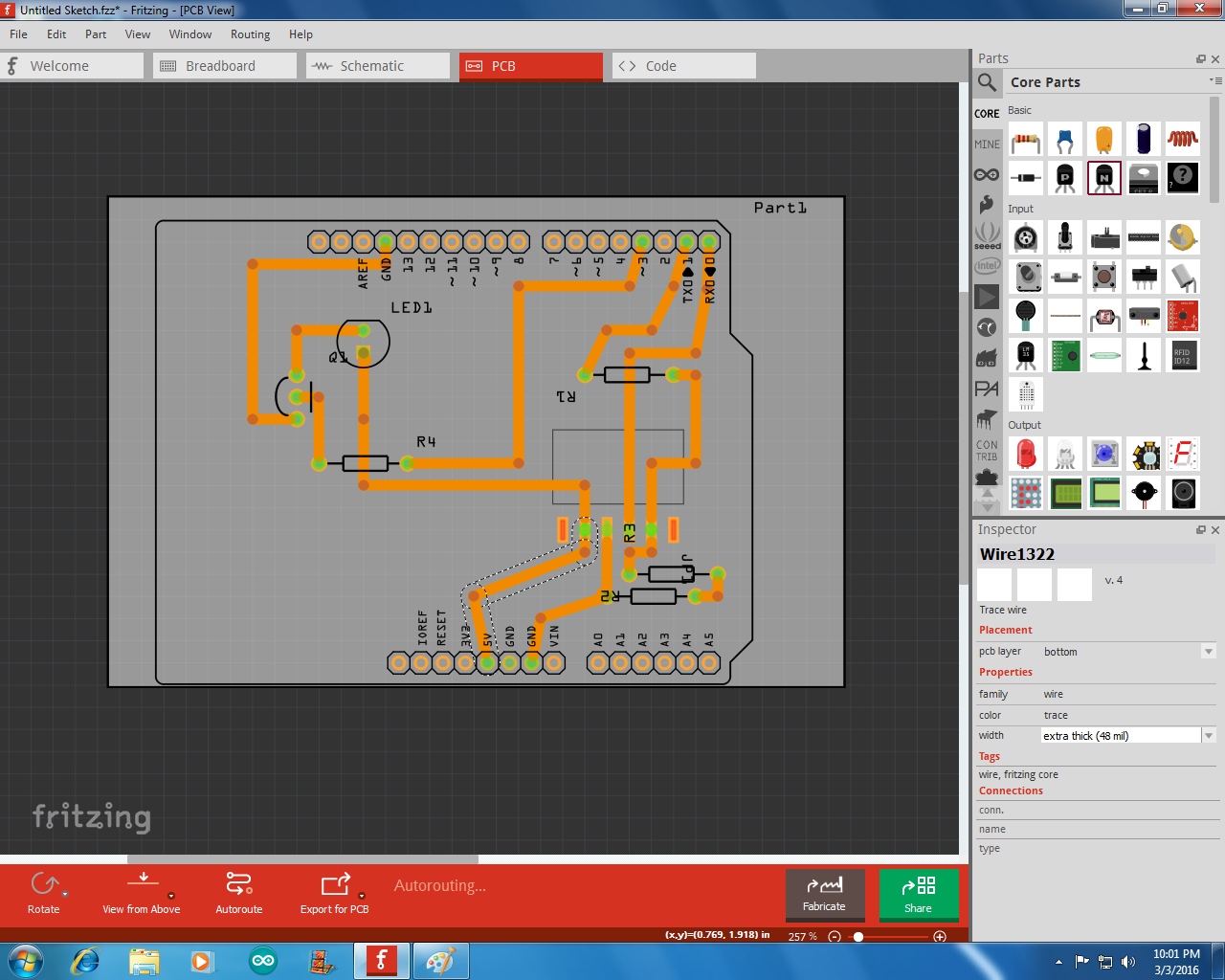1225x980 pixels.
Task: Adjust the zoom slider at the bottom
Action: (x=859, y=937)
